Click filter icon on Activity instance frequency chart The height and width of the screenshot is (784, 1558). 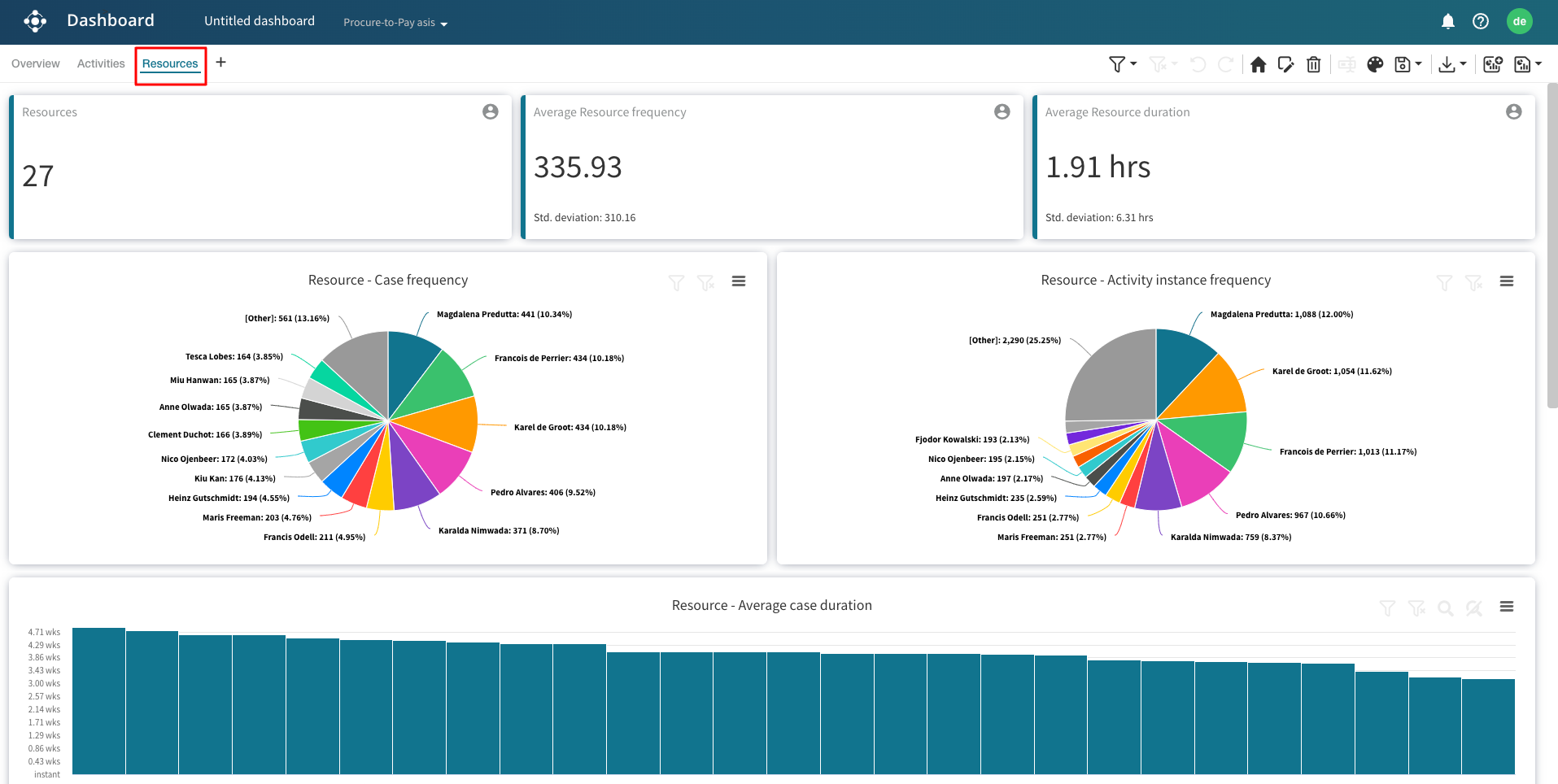point(1444,282)
